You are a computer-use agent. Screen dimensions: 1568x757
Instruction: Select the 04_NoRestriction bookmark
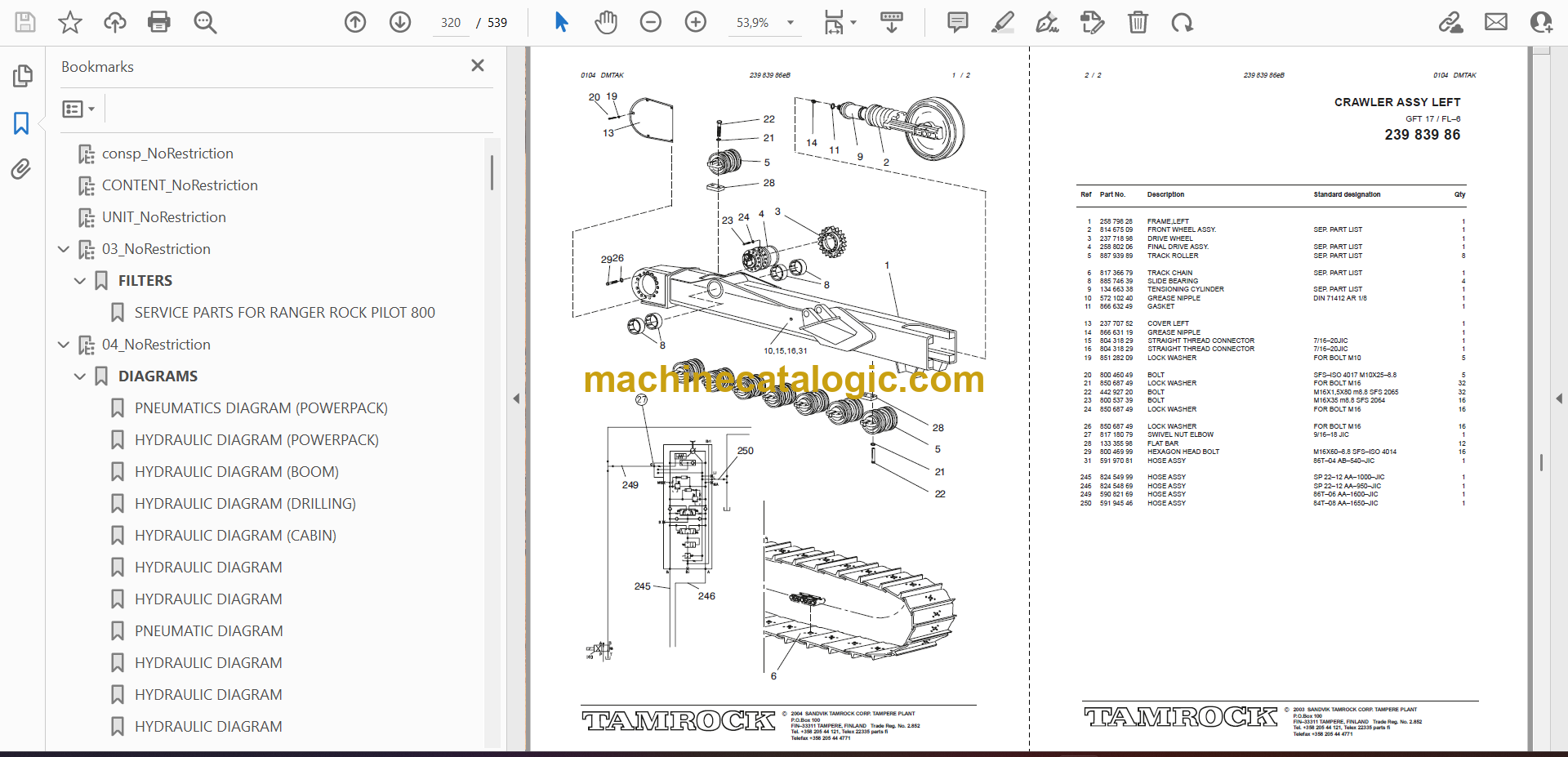(156, 345)
